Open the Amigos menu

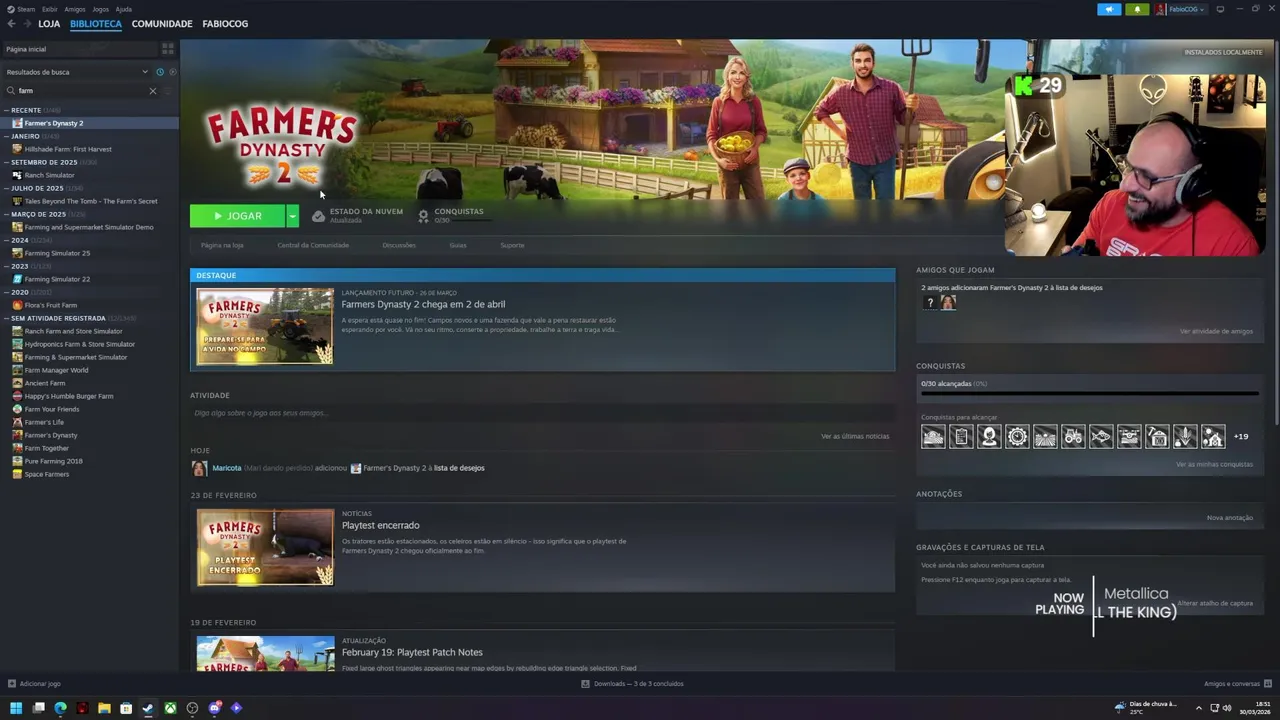[75, 9]
